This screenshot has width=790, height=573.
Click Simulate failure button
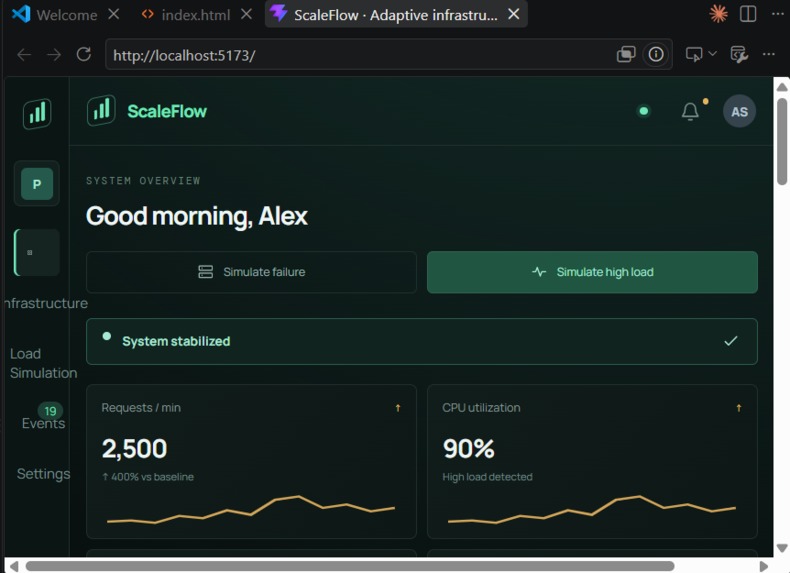click(251, 272)
